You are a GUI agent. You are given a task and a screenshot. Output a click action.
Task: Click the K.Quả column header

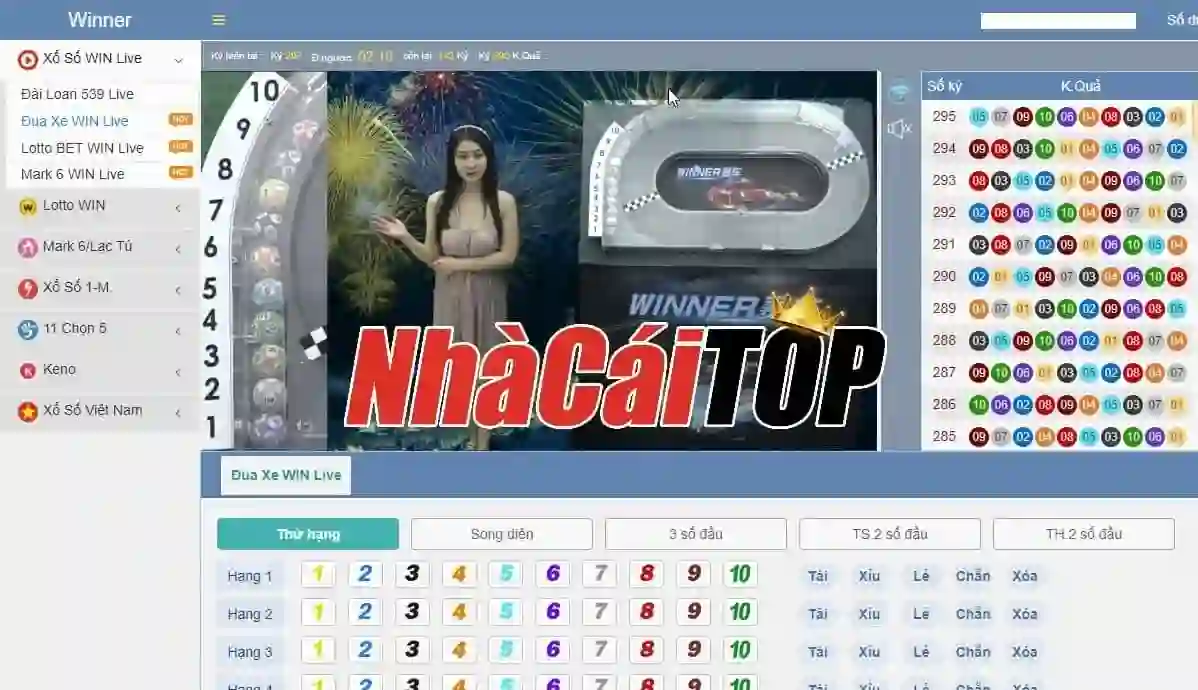1080,86
